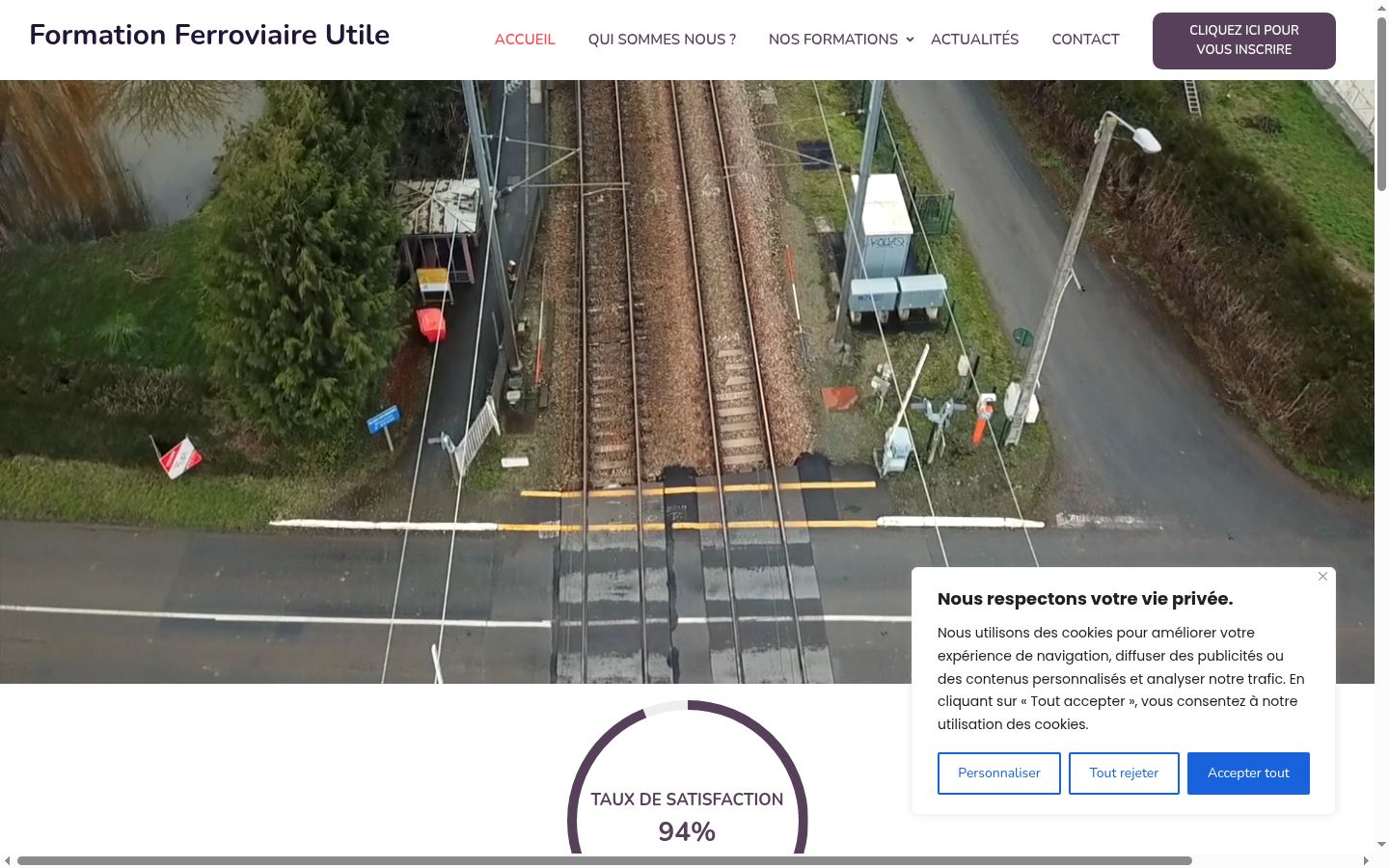Open the Accueil menu item
The height and width of the screenshot is (868, 1389).
point(525,40)
